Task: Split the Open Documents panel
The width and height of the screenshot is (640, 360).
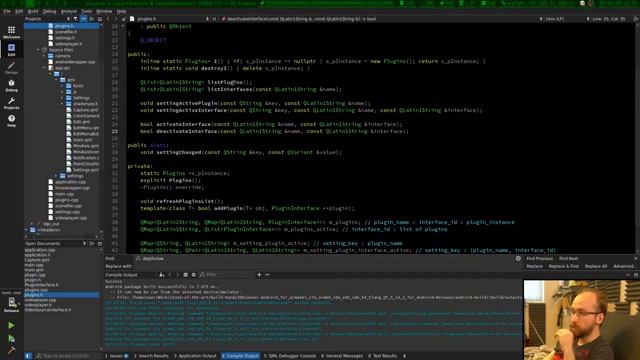Action: [92, 244]
